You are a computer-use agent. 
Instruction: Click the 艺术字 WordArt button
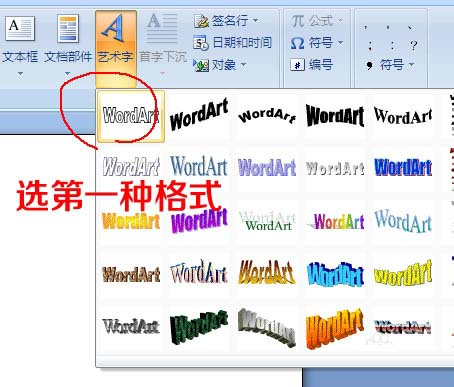click(x=116, y=38)
